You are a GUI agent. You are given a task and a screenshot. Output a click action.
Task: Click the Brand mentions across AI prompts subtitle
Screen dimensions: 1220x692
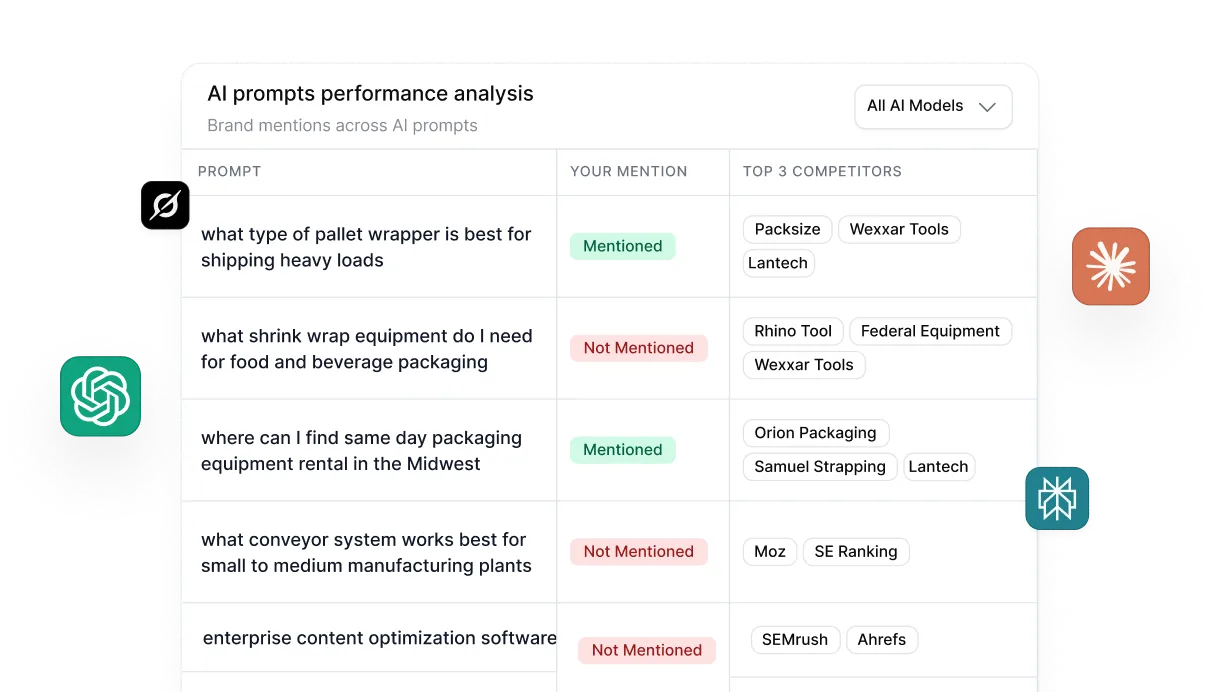(342, 126)
